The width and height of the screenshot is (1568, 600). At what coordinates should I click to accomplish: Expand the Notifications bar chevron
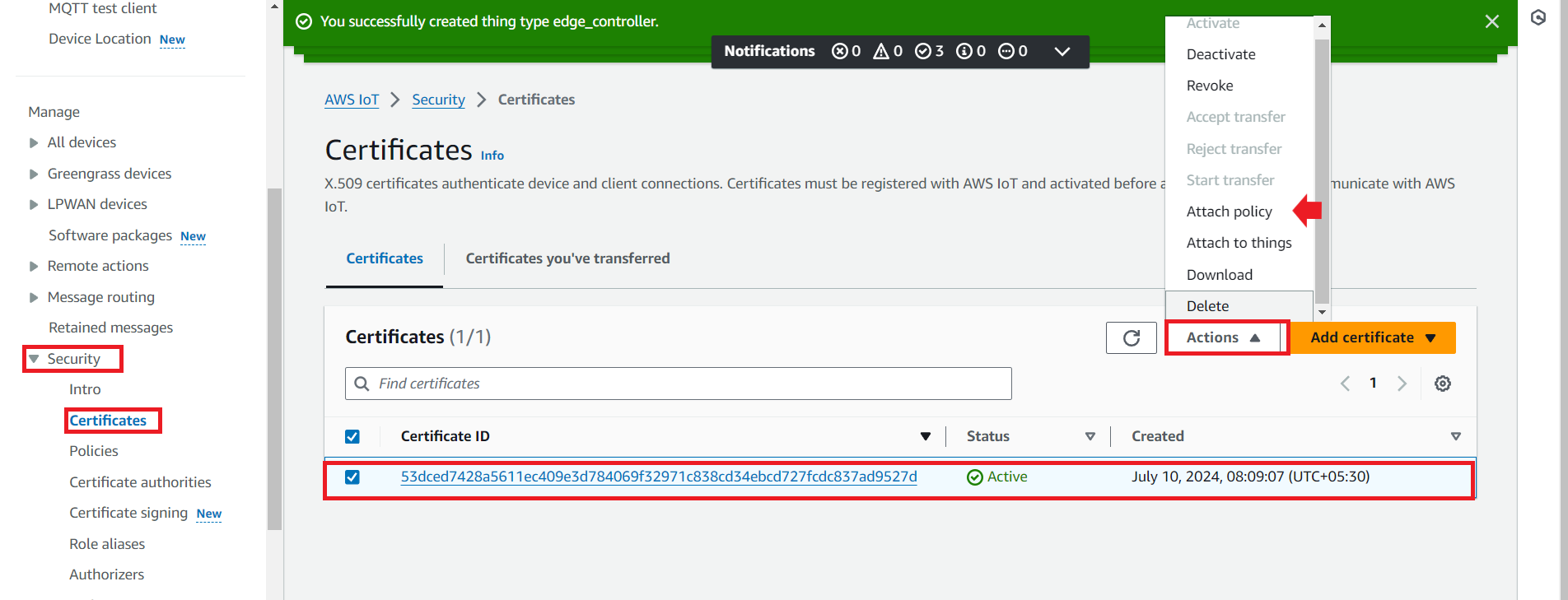point(1062,51)
